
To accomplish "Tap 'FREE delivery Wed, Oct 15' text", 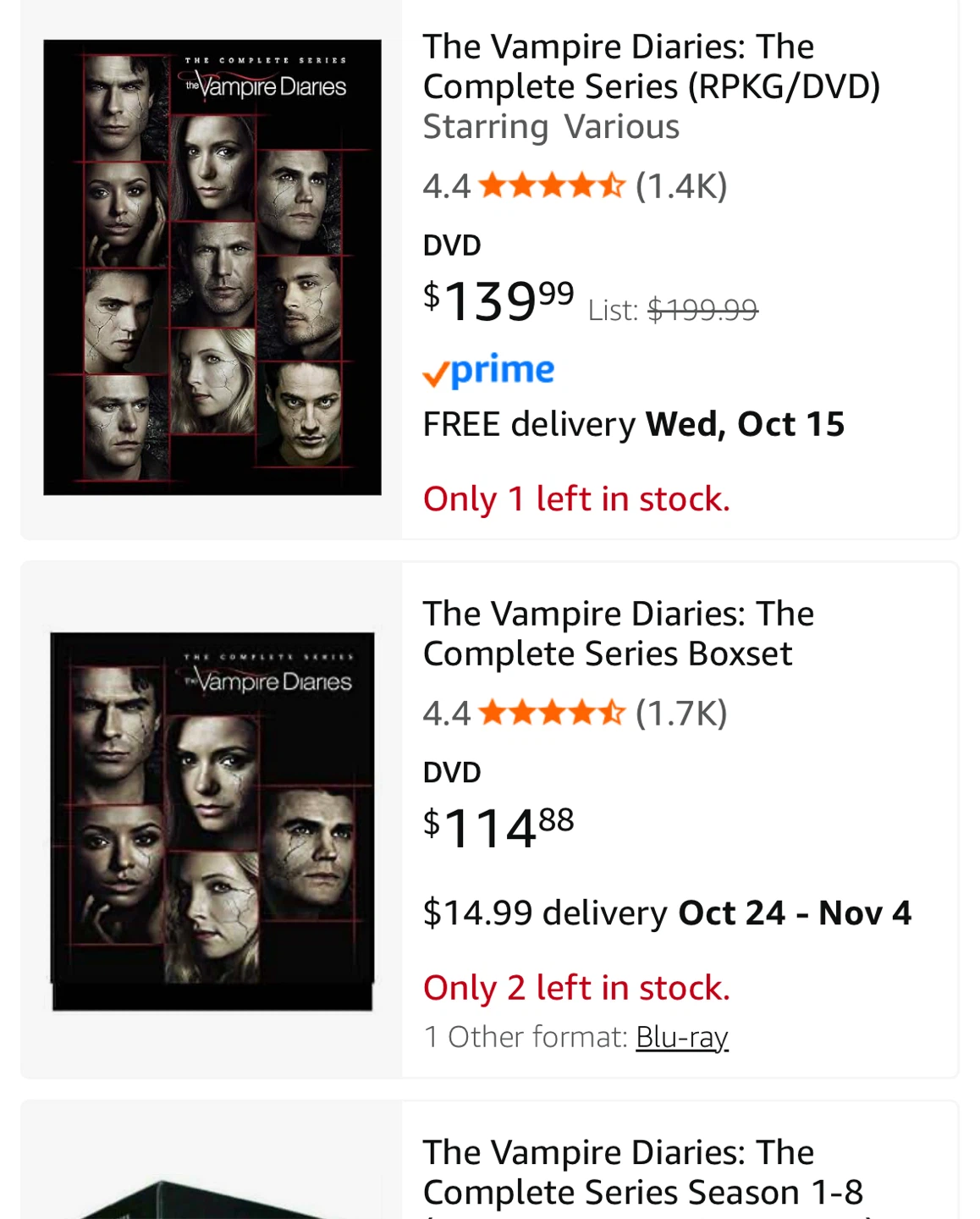I will point(633,424).
